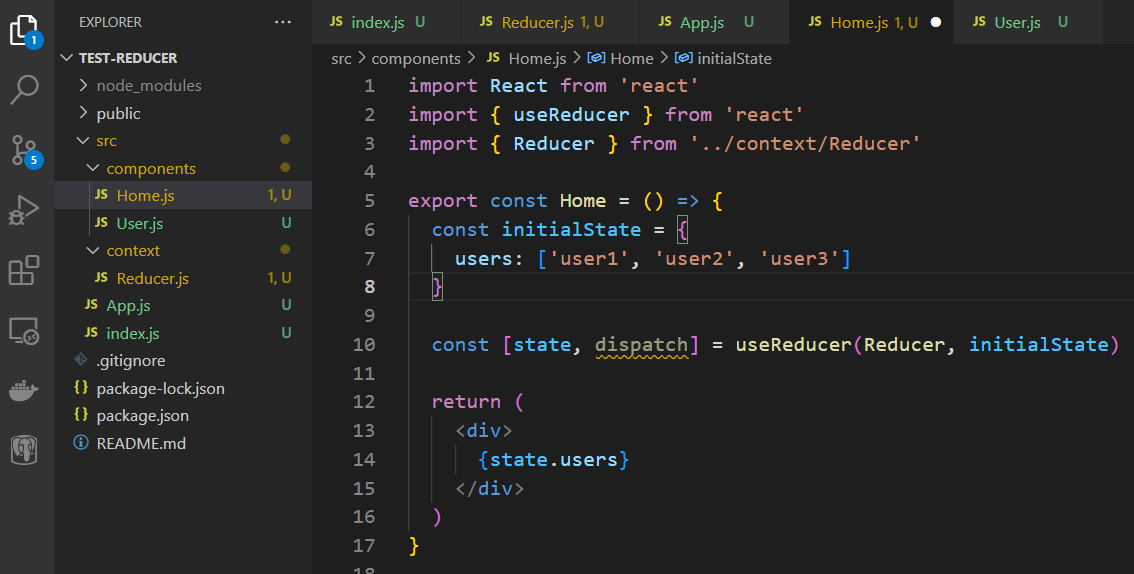1134x574 pixels.
Task: Click {state.users} on line 14
Action: click(554, 459)
